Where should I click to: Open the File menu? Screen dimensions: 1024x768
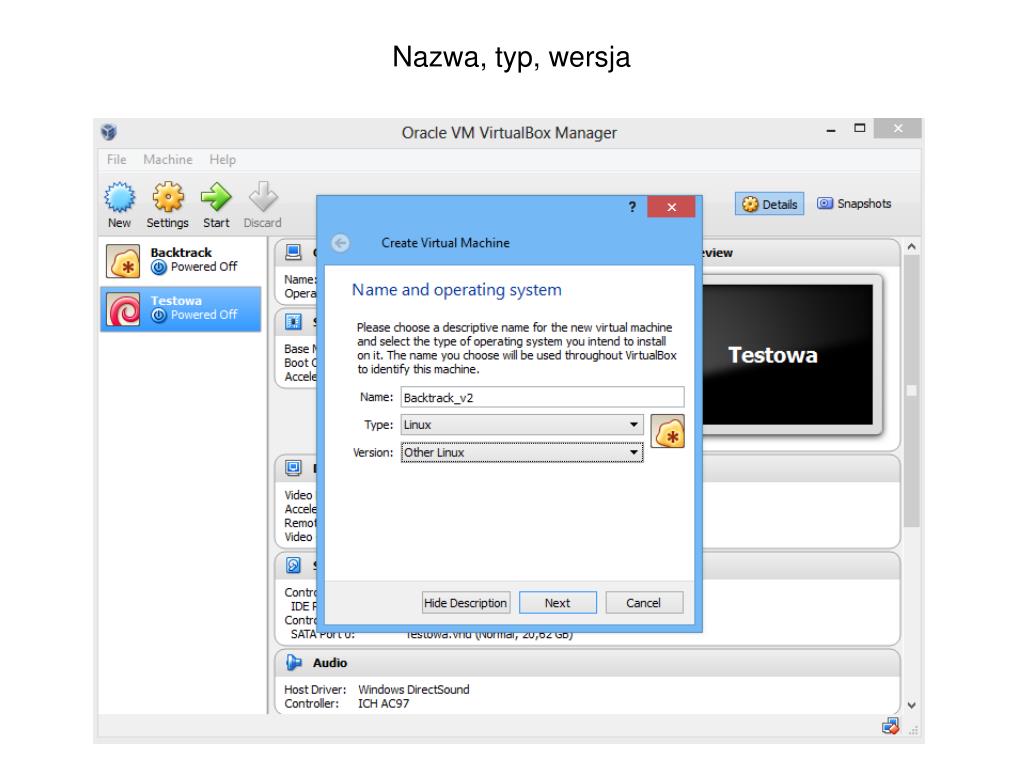[116, 159]
